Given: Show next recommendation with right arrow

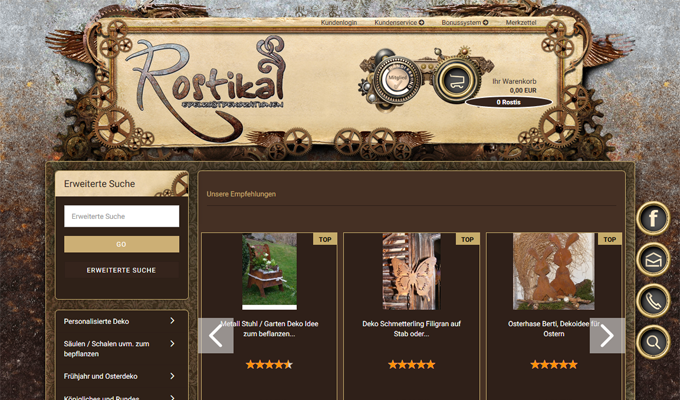Looking at the screenshot, I should click(607, 336).
